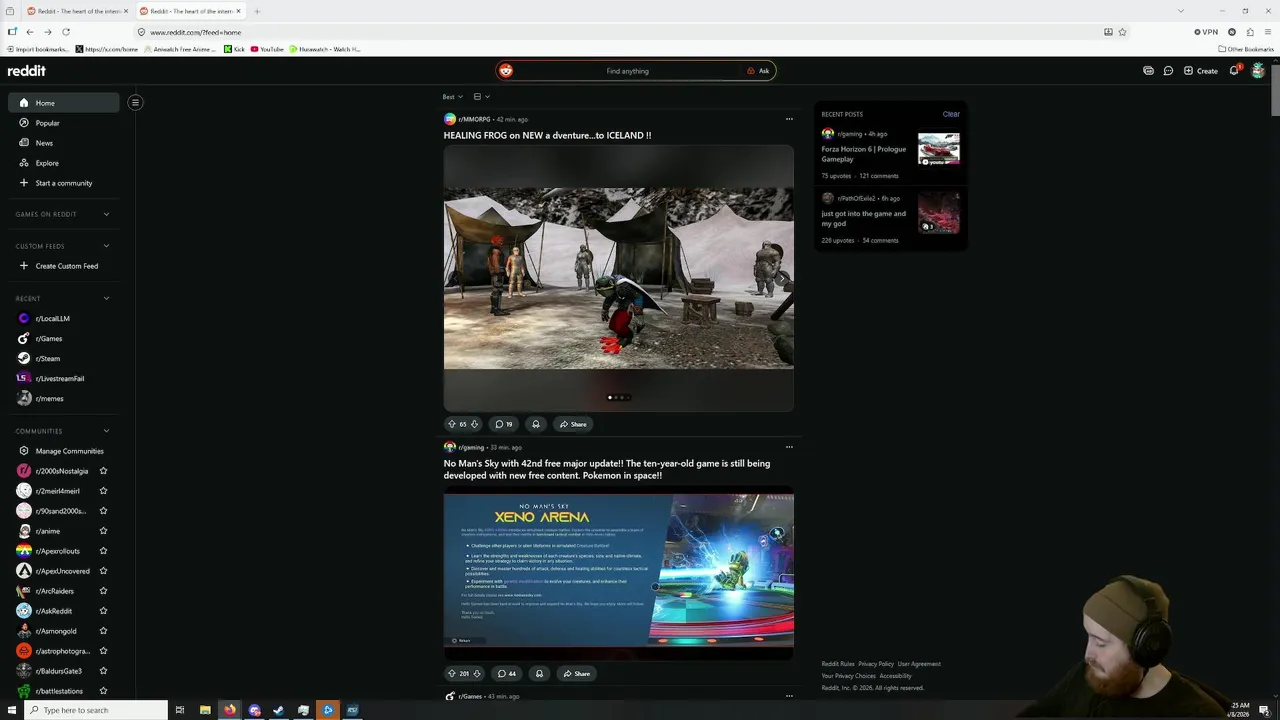Open Steam from the taskbar

(278, 710)
